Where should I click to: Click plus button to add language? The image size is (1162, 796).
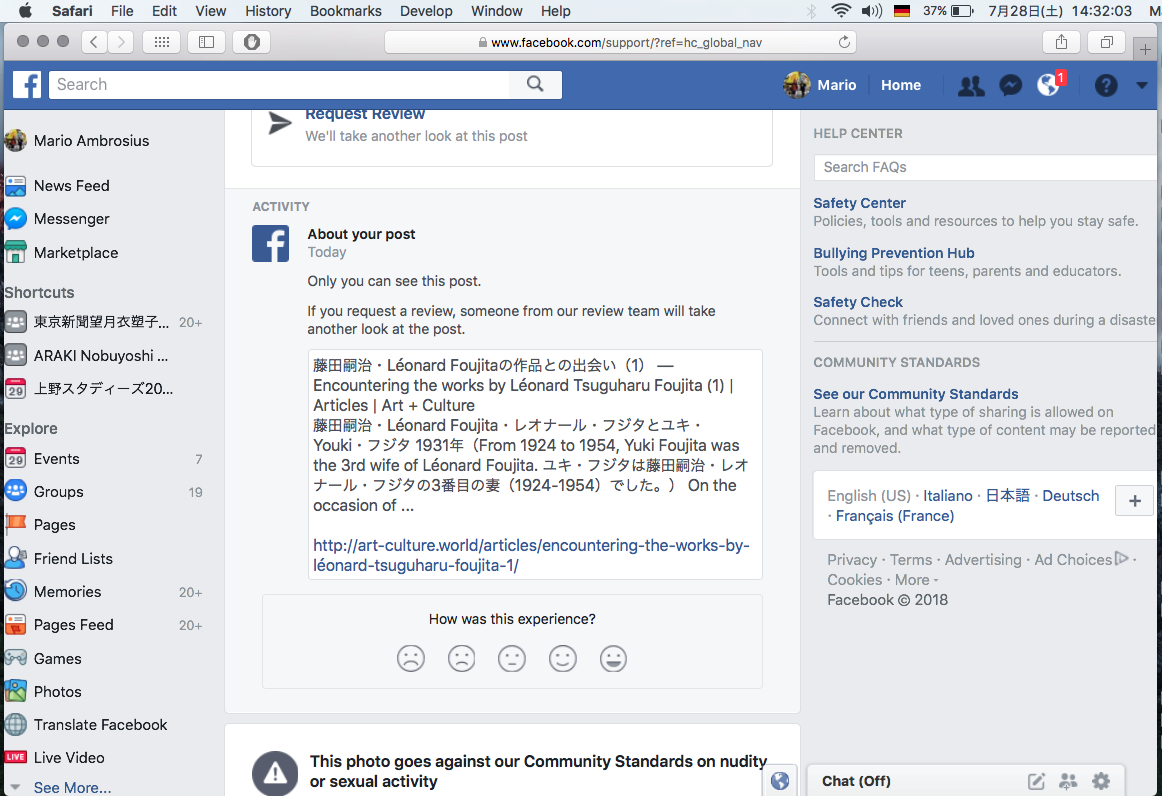1134,501
